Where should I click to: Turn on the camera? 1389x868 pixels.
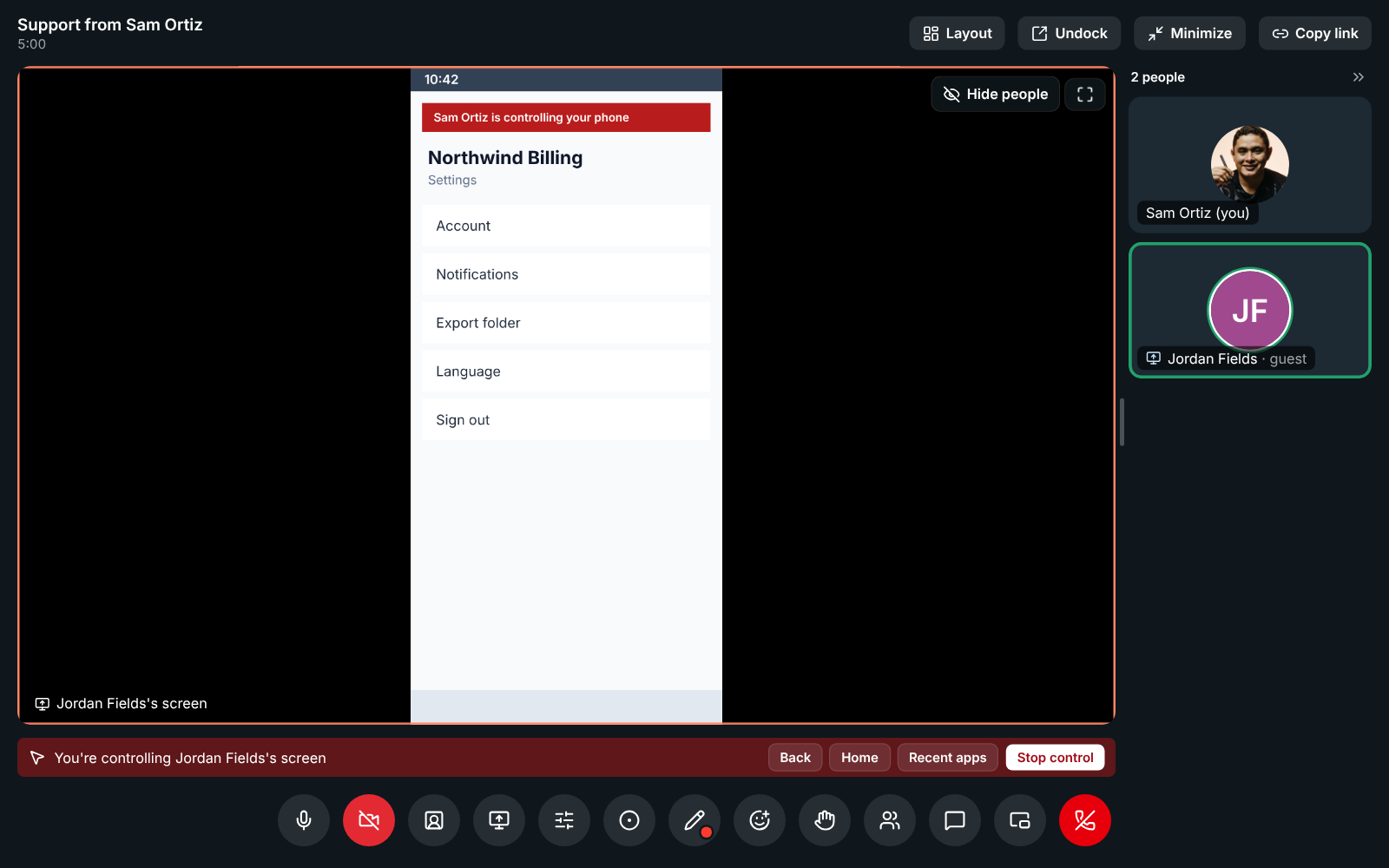point(369,820)
